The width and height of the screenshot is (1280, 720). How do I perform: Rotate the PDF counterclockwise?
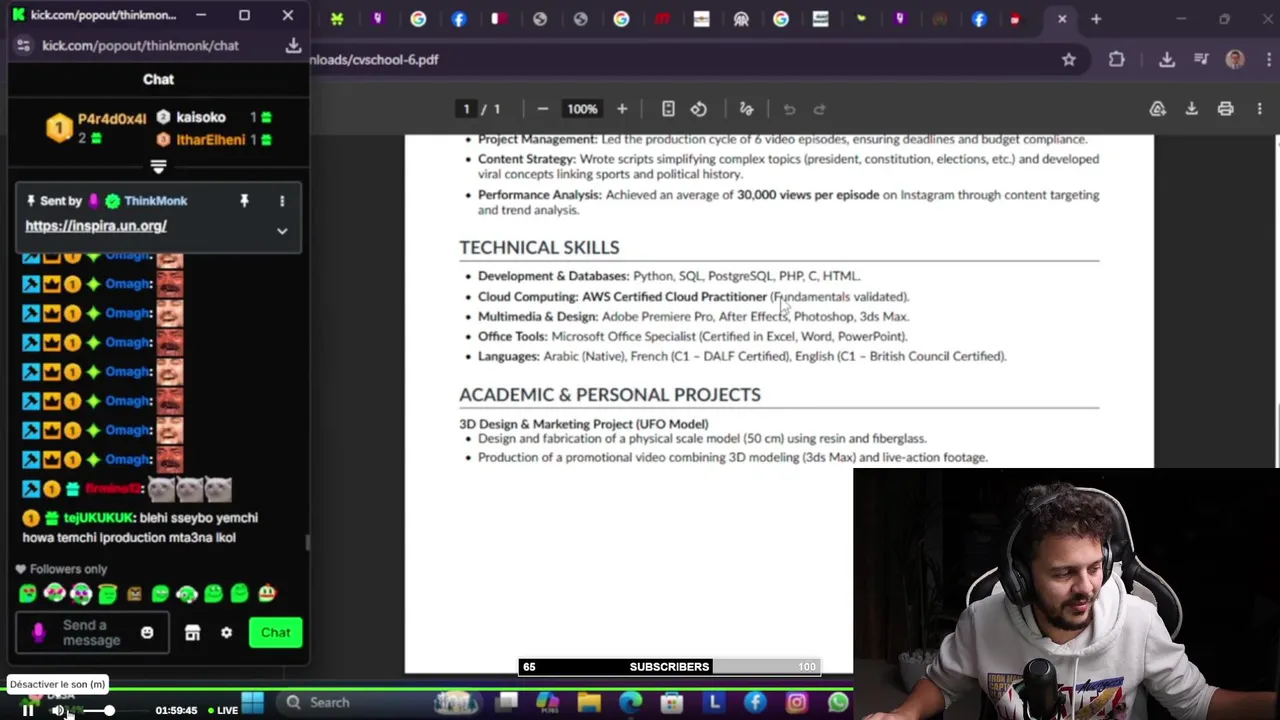coord(699,109)
